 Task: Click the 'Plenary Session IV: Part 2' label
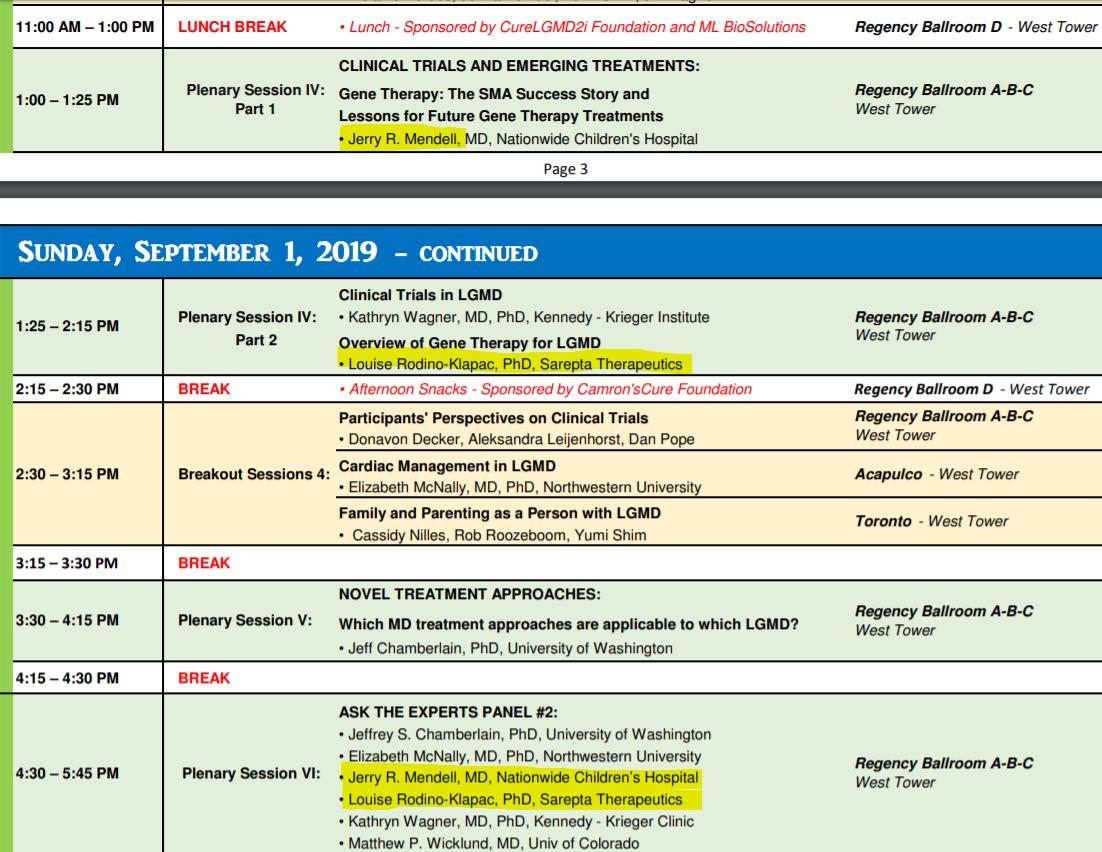247,328
